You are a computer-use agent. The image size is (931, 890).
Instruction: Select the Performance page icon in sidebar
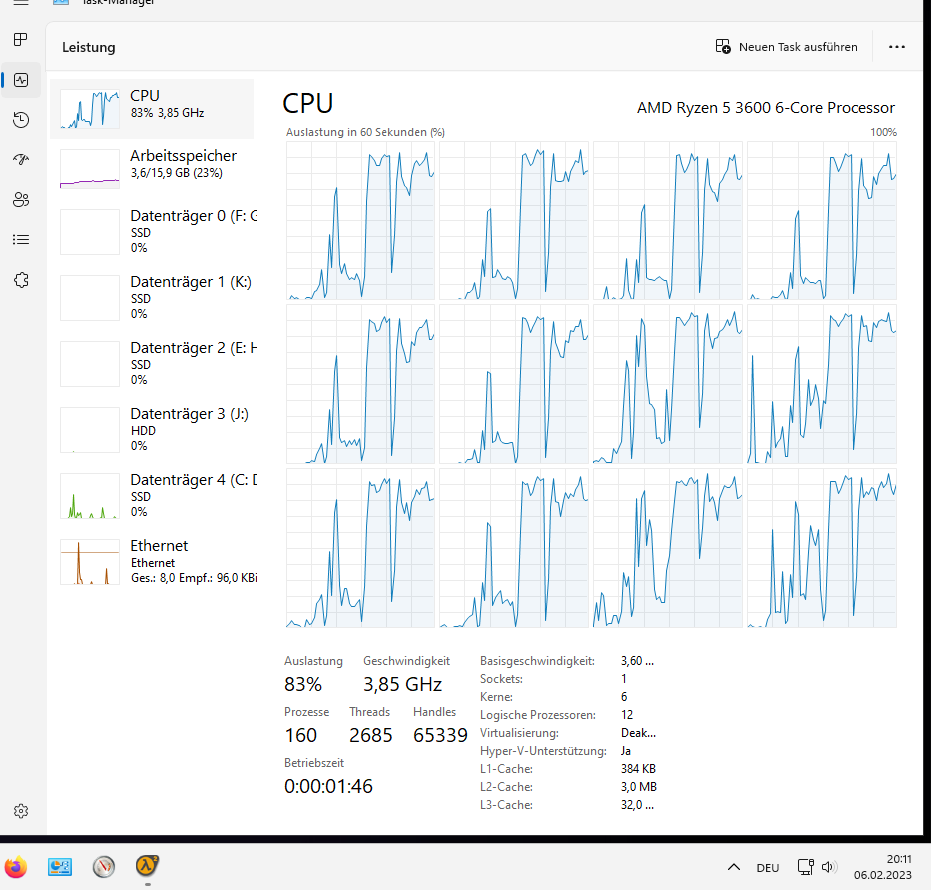(21, 80)
